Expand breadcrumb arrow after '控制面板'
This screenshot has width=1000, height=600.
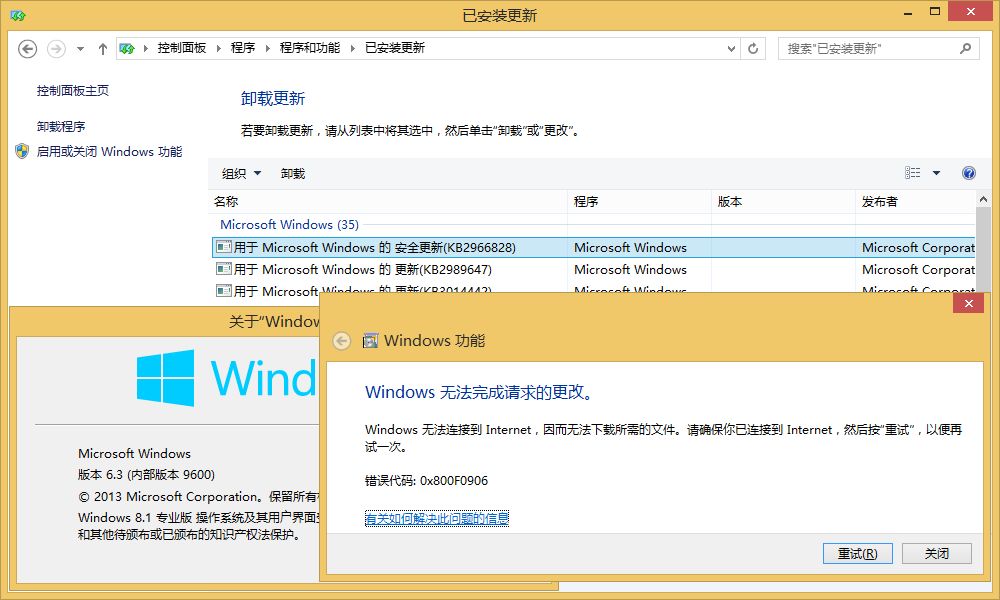tap(218, 48)
